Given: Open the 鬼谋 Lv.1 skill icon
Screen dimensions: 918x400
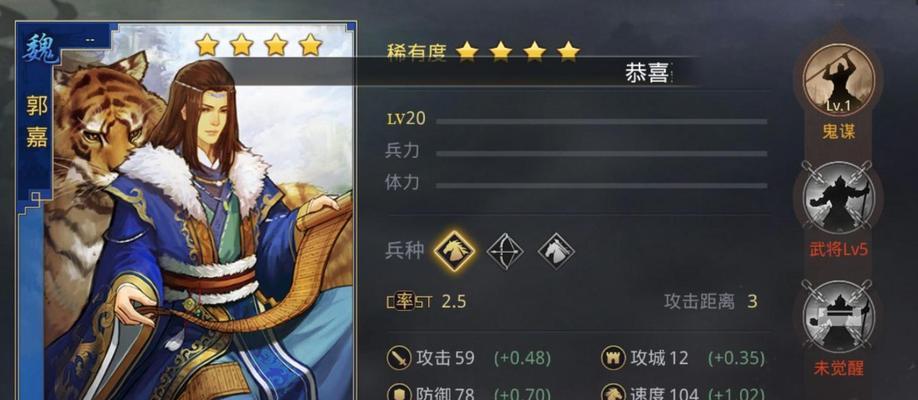Looking at the screenshot, I should pos(838,80).
